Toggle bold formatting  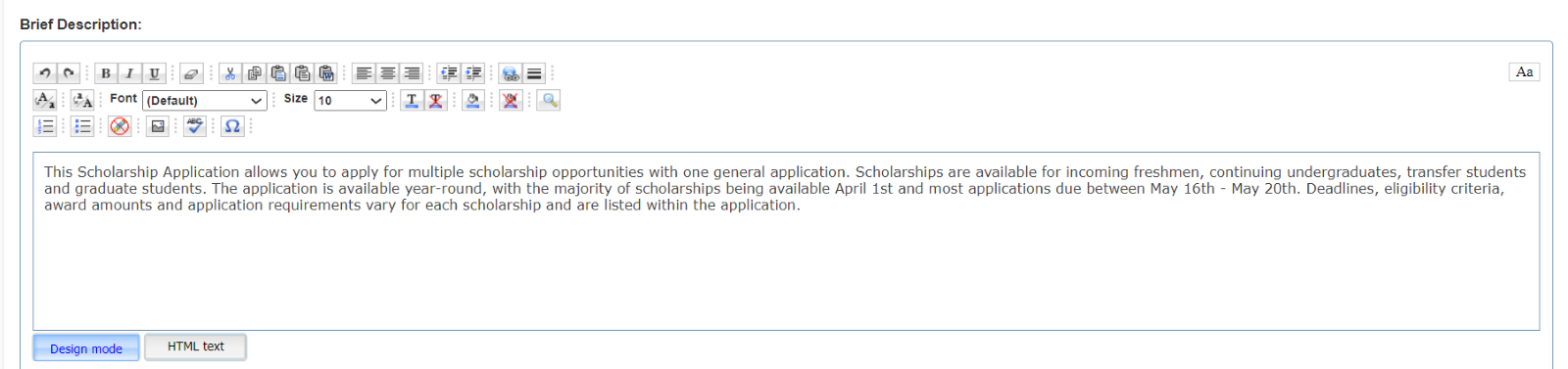(106, 73)
